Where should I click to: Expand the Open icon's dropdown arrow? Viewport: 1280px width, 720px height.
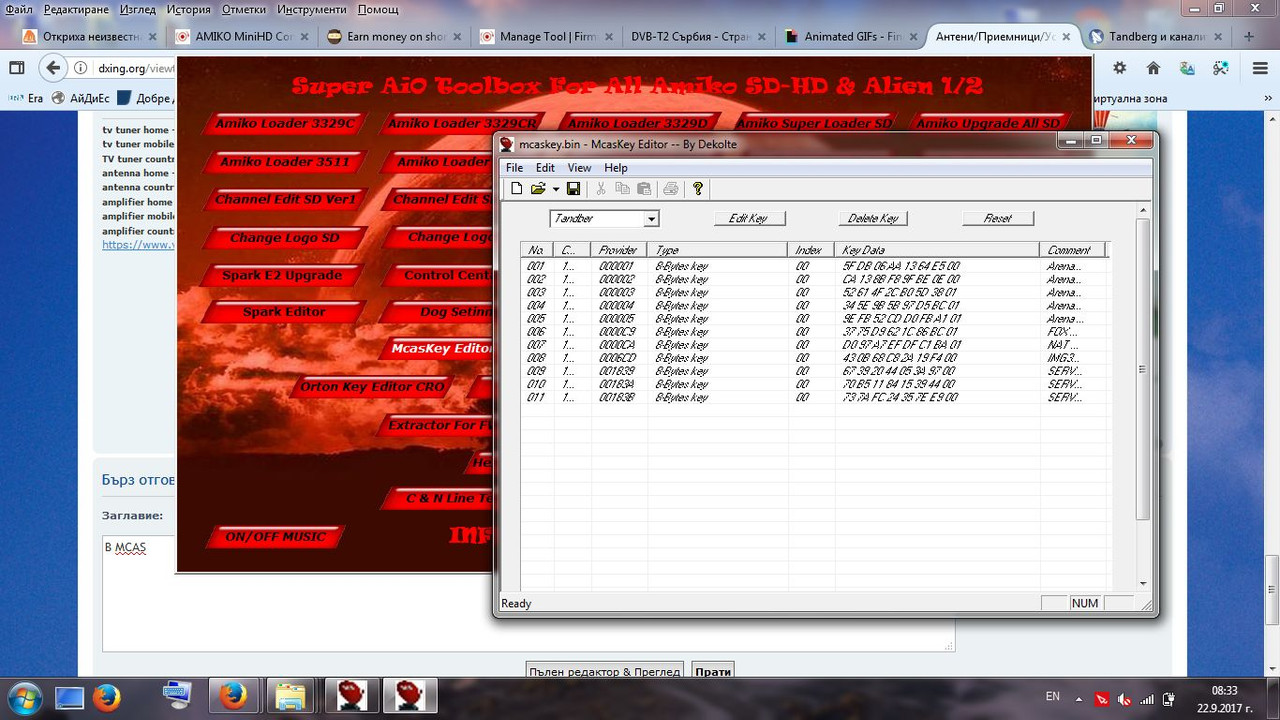[x=555, y=188]
